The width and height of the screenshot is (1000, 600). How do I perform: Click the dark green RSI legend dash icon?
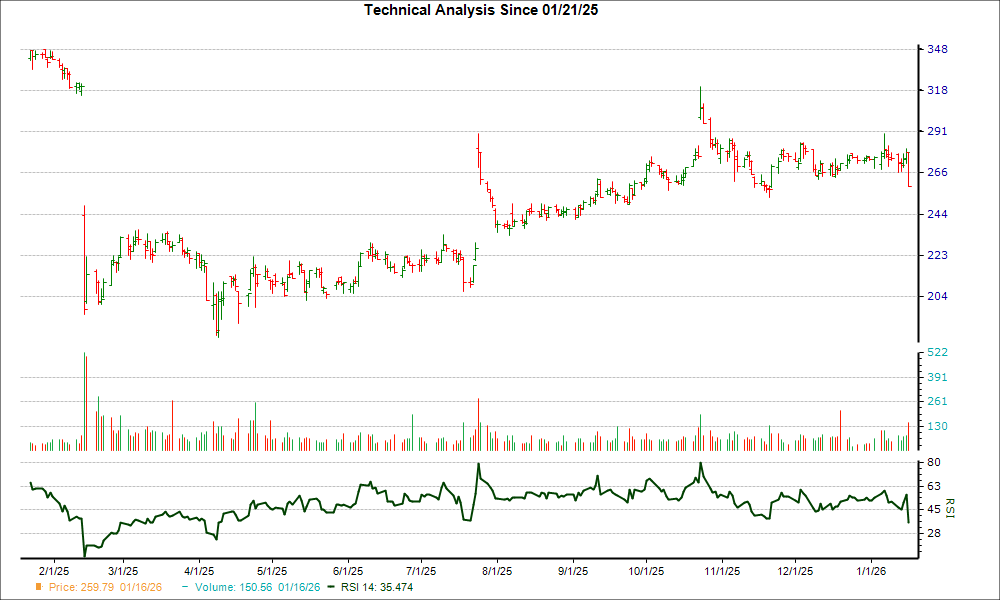pyautogui.click(x=330, y=589)
